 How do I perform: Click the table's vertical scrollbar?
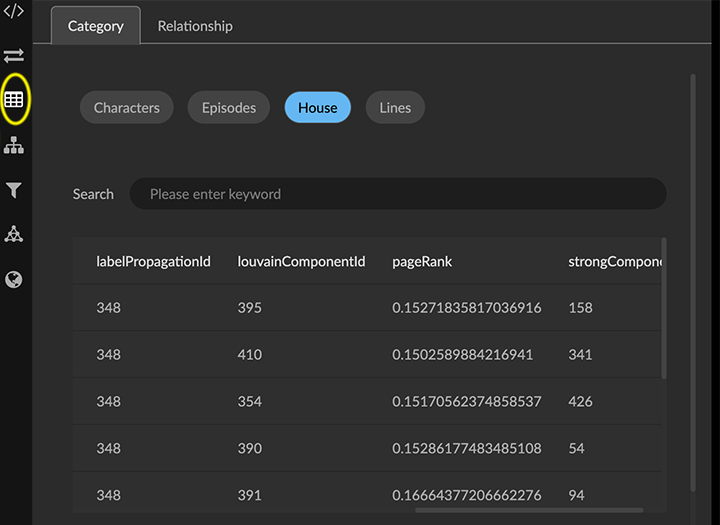click(664, 308)
